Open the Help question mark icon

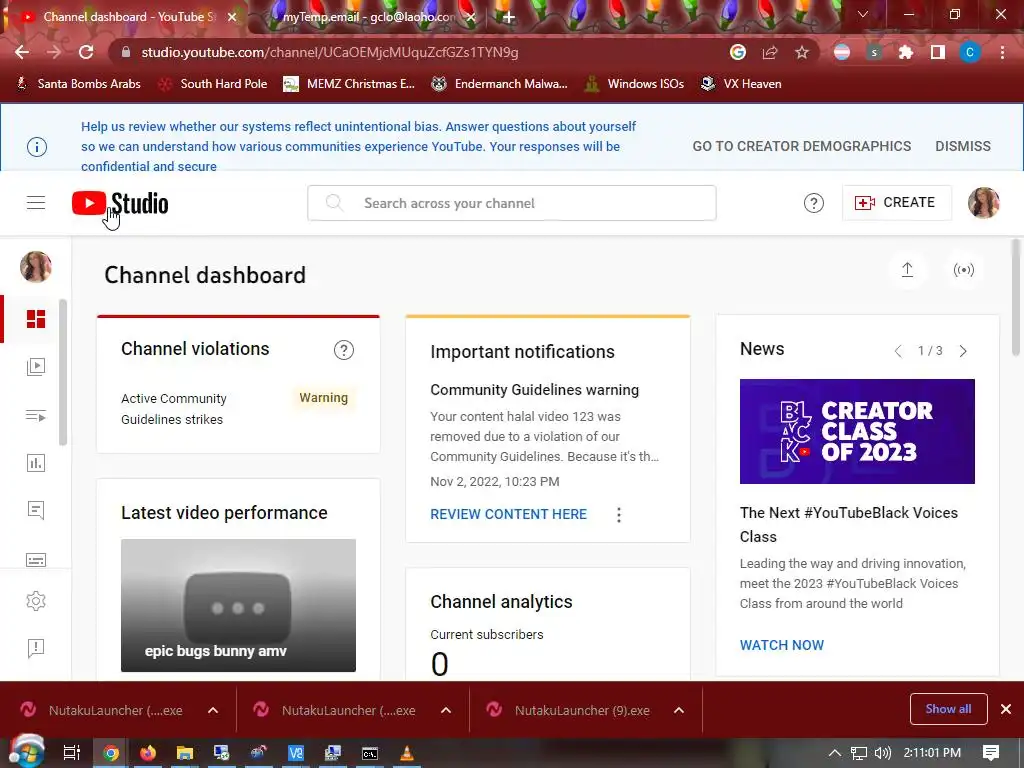pos(814,203)
